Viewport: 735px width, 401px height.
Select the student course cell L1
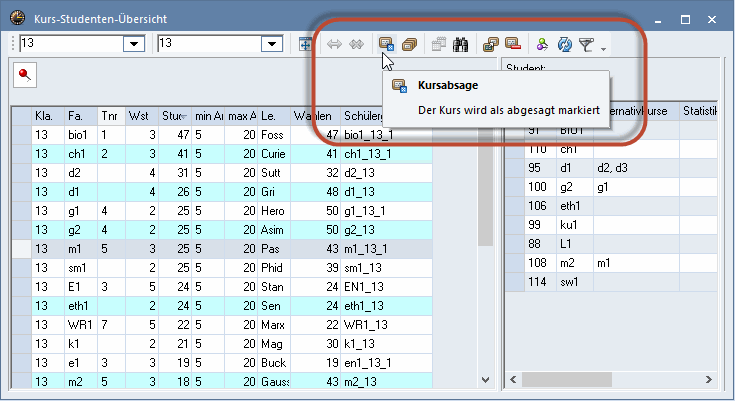click(x=575, y=244)
